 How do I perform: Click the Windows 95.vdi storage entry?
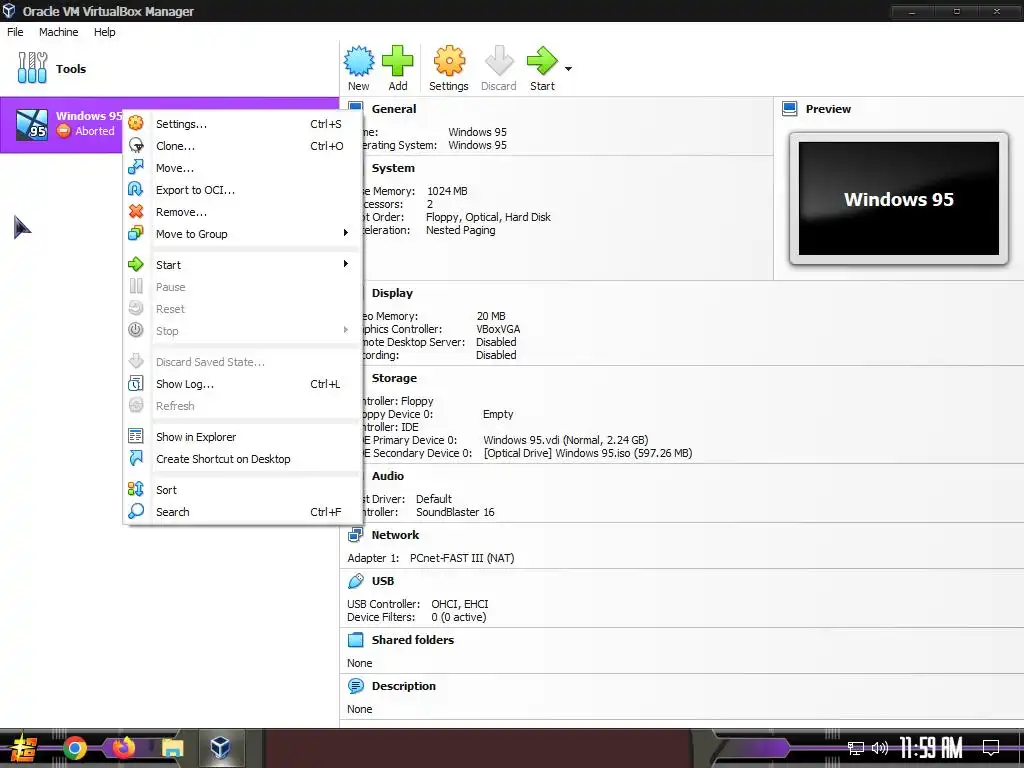(566, 440)
